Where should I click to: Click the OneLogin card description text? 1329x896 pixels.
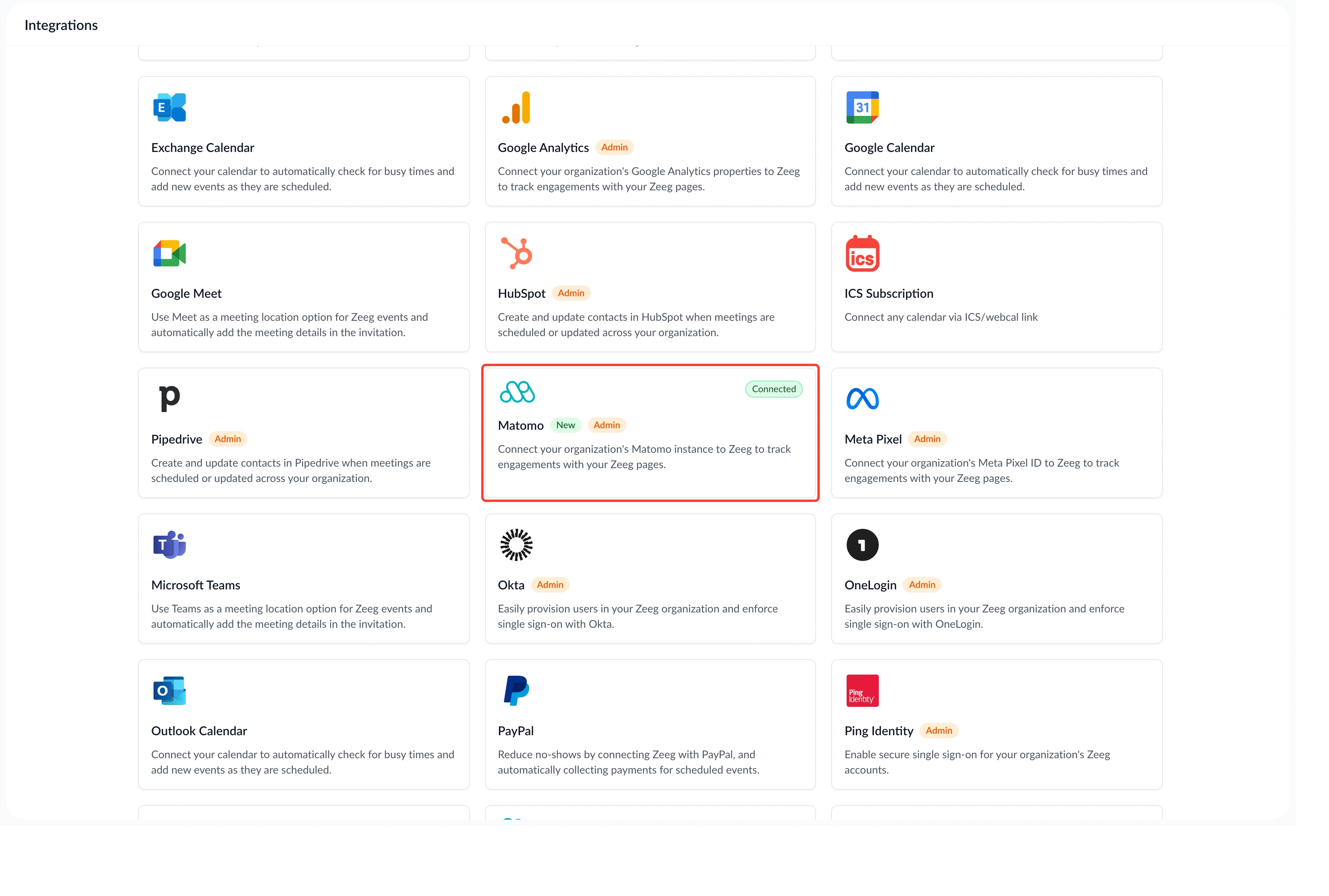[x=984, y=616]
